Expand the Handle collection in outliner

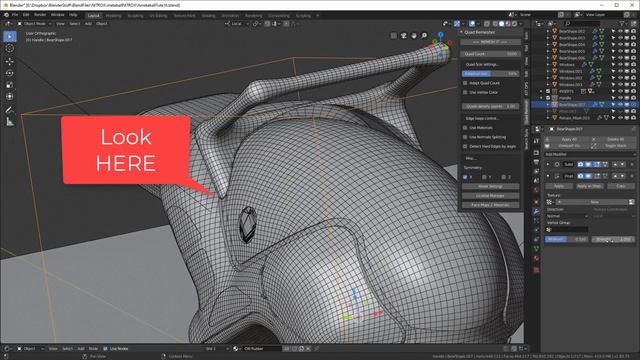[542, 98]
